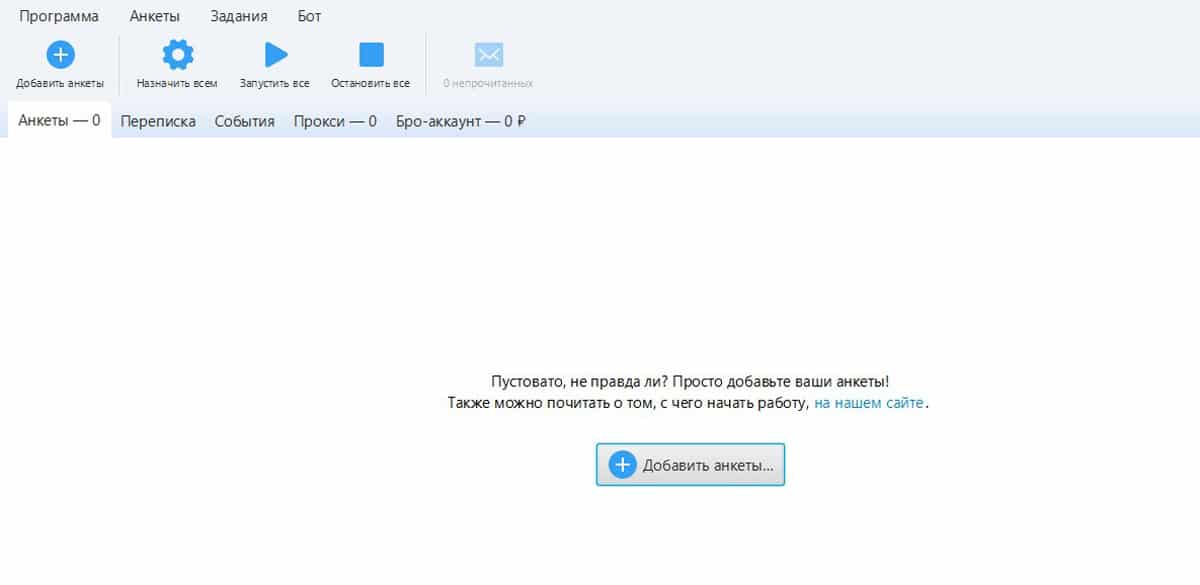Click the 'Остановить все' toolbar label
This screenshot has height=585, width=1200.
pyautogui.click(x=370, y=83)
